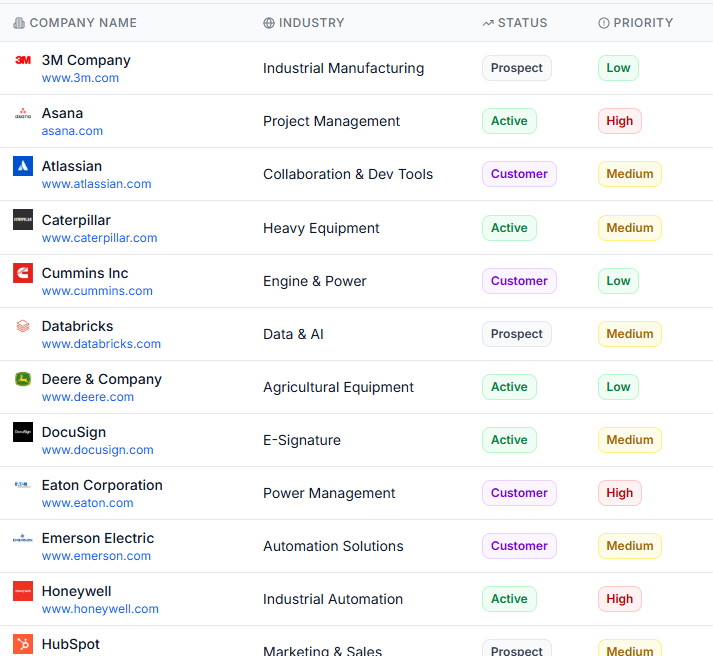This screenshot has width=713, height=656.
Task: Click the building icon in Company Name header
Action: click(x=19, y=23)
